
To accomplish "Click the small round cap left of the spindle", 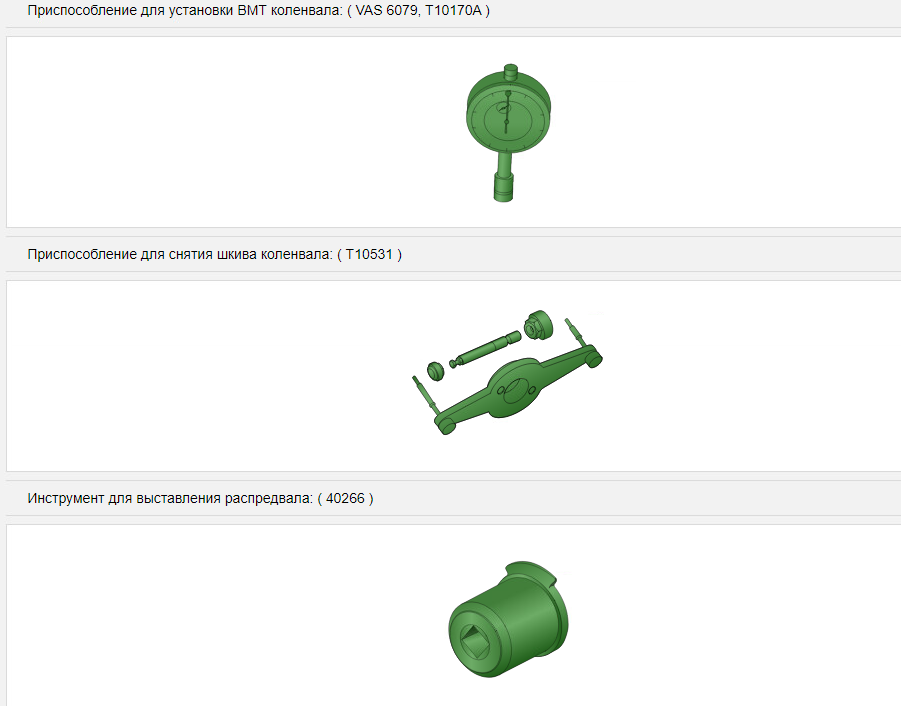I will (436, 371).
